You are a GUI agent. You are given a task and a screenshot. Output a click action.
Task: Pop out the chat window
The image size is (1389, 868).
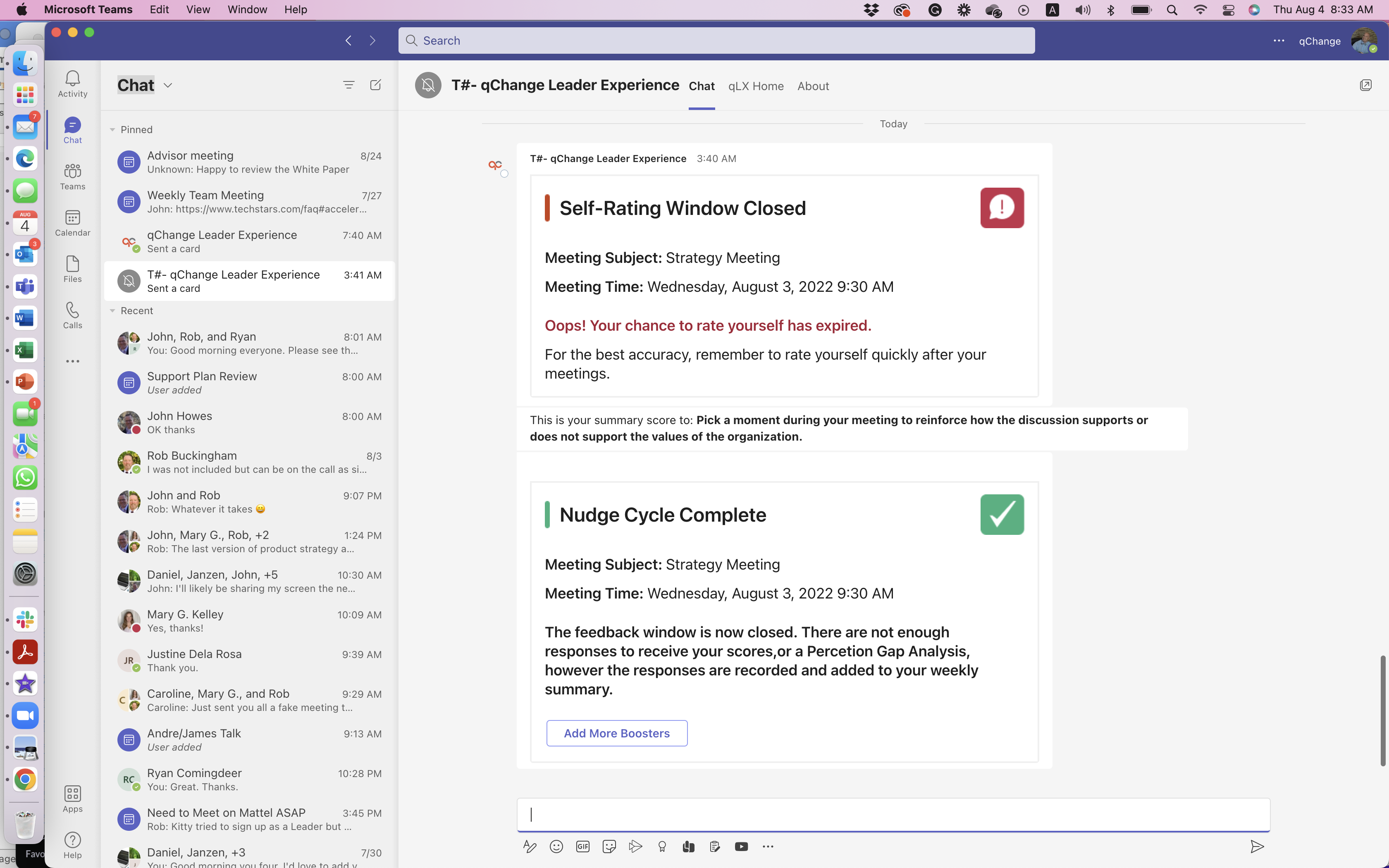[1365, 86]
